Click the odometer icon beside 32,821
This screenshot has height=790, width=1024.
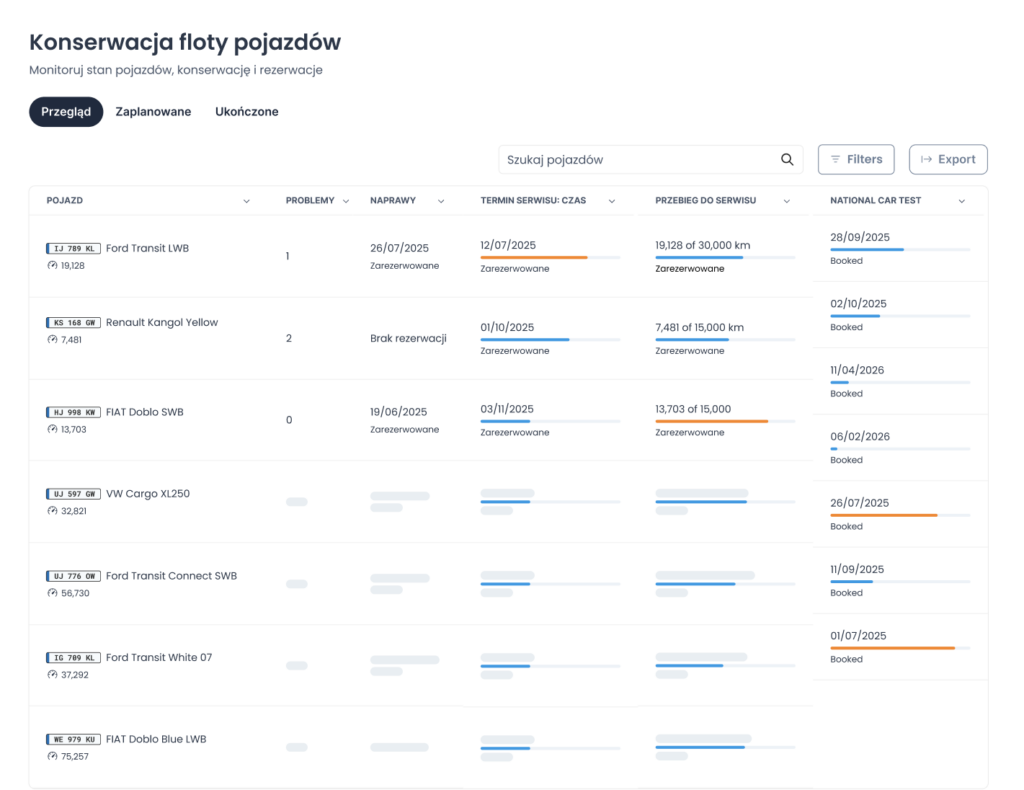tap(52, 511)
